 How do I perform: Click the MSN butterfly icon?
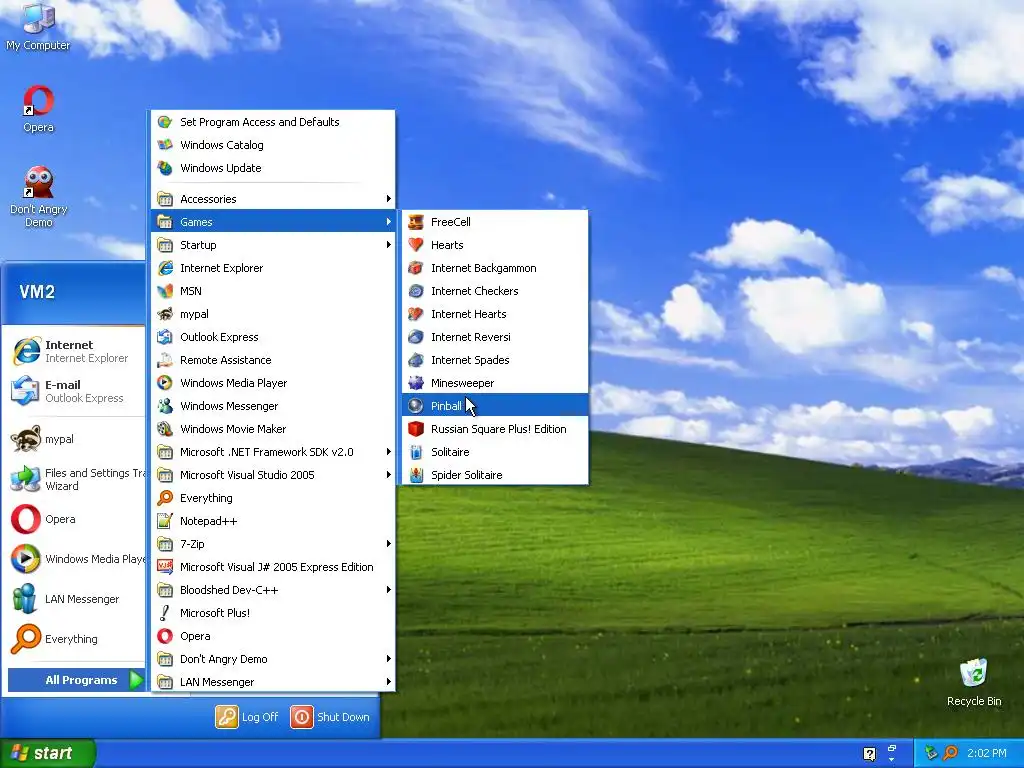[x=165, y=291]
